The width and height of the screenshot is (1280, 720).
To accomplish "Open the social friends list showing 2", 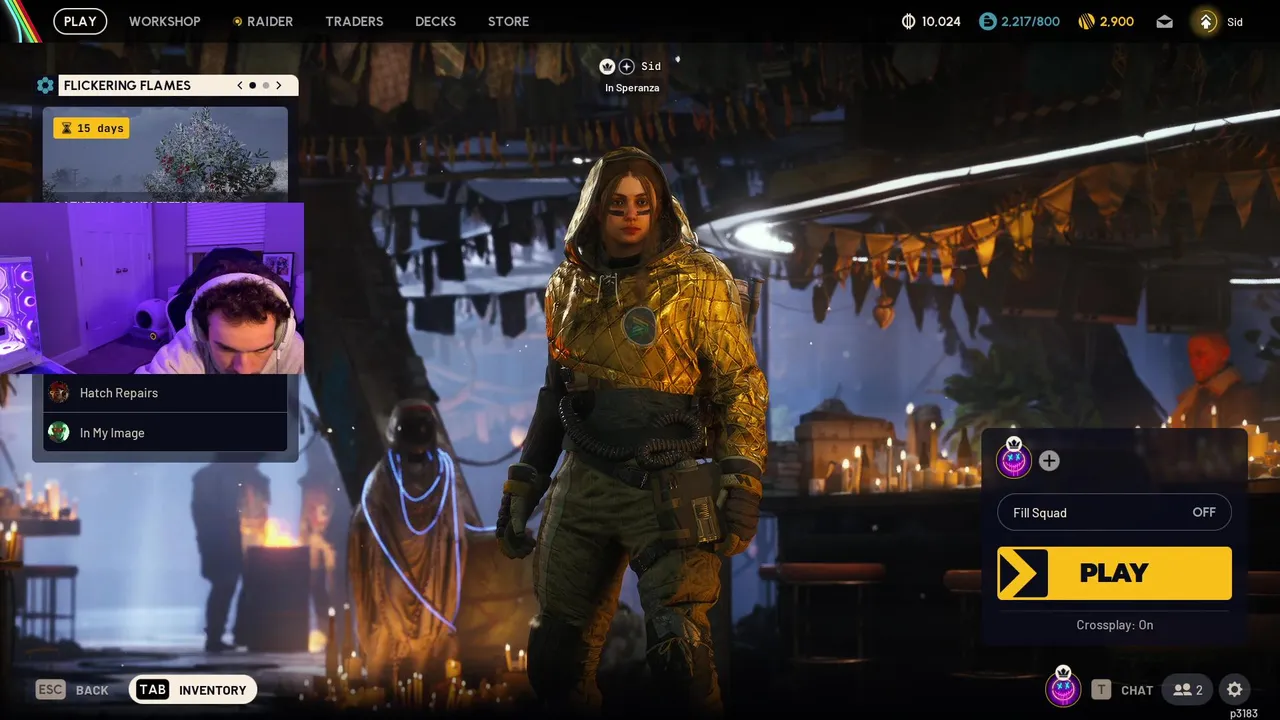I will (x=1187, y=690).
